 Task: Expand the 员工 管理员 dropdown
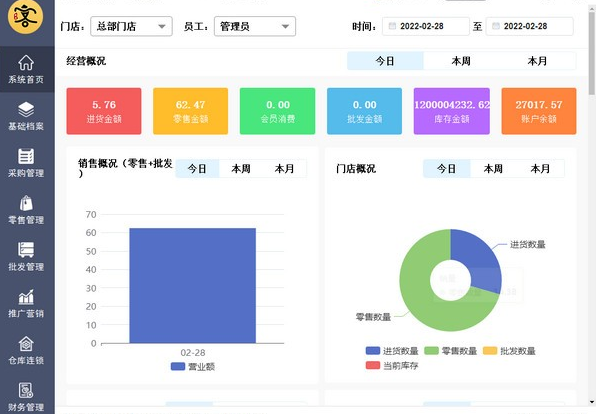(x=255, y=27)
